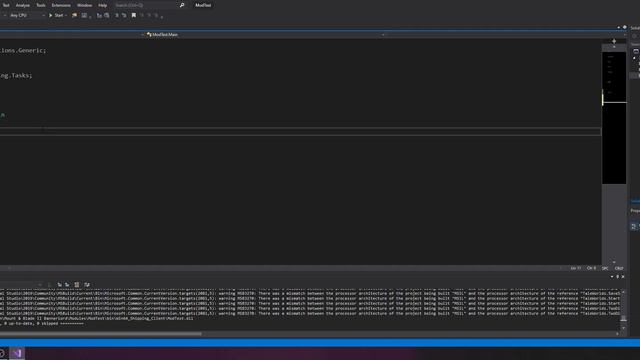Click the go to previous message Output icon
The image size is (640, 360).
click(60, 284)
